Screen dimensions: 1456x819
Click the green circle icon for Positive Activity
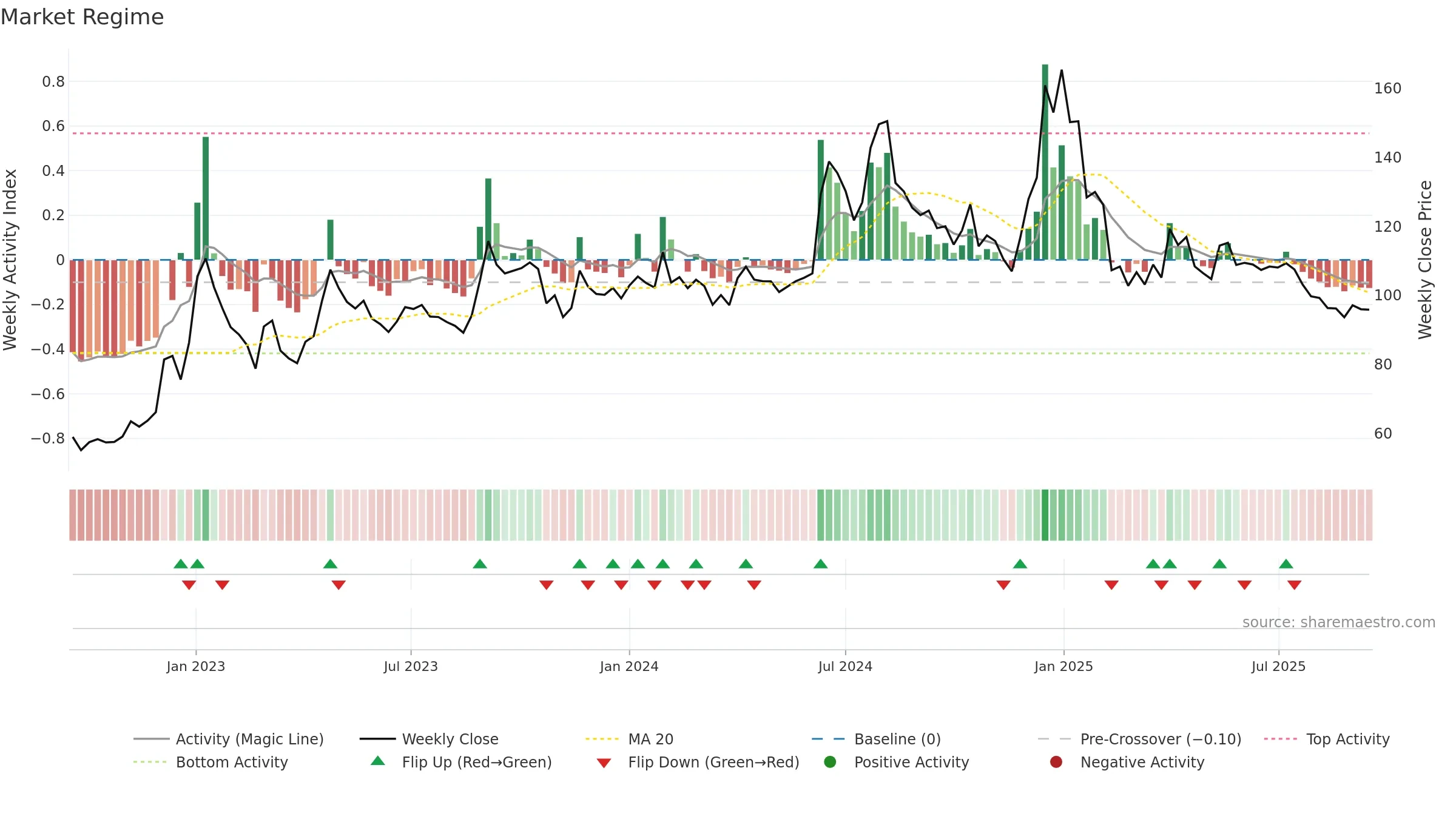tap(830, 762)
